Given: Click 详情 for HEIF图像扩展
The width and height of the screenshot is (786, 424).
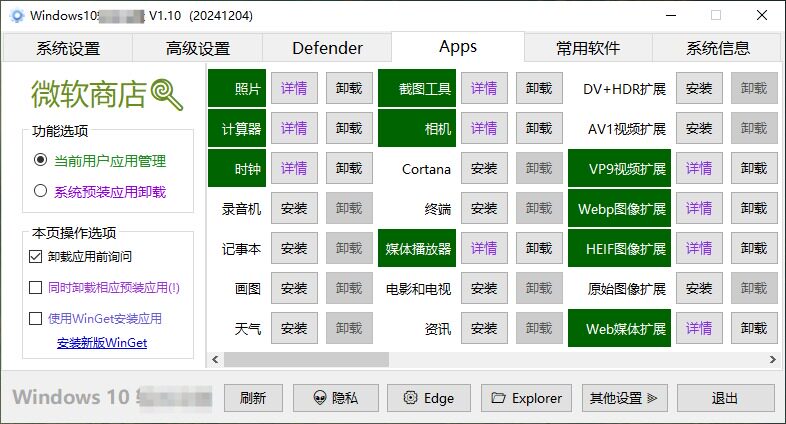Looking at the screenshot, I should point(699,248).
